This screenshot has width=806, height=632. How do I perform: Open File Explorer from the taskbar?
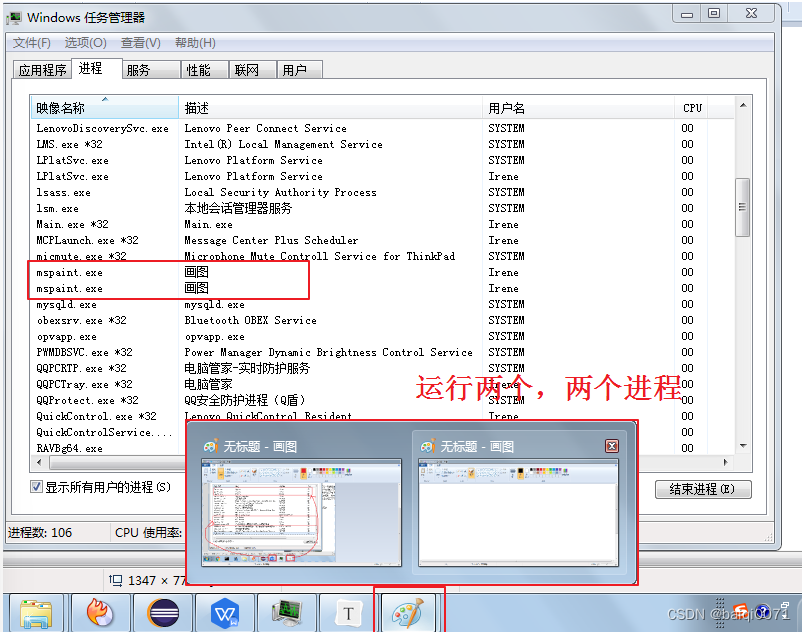(x=36, y=613)
